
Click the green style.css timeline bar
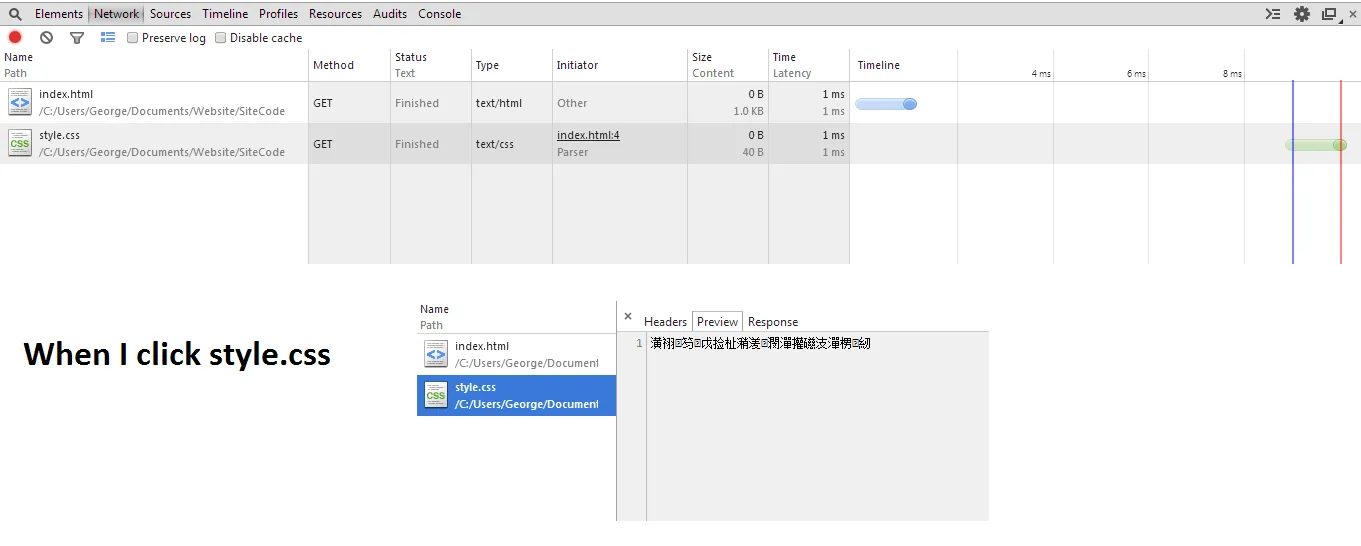click(1316, 145)
